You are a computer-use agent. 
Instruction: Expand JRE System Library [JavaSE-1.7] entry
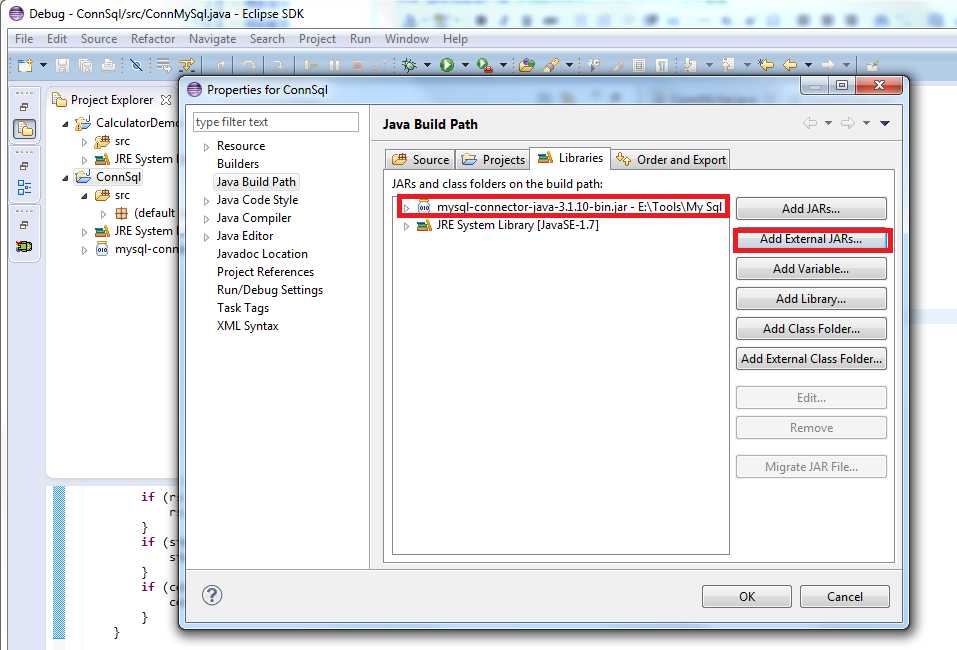tap(406, 226)
